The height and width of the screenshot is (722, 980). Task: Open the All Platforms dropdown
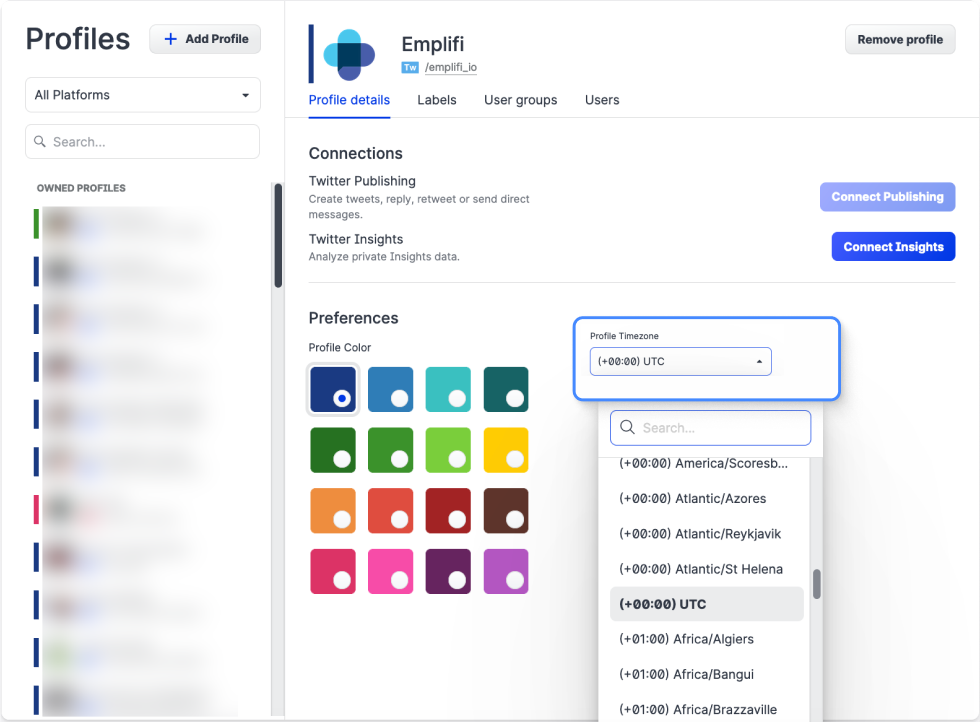(x=142, y=95)
